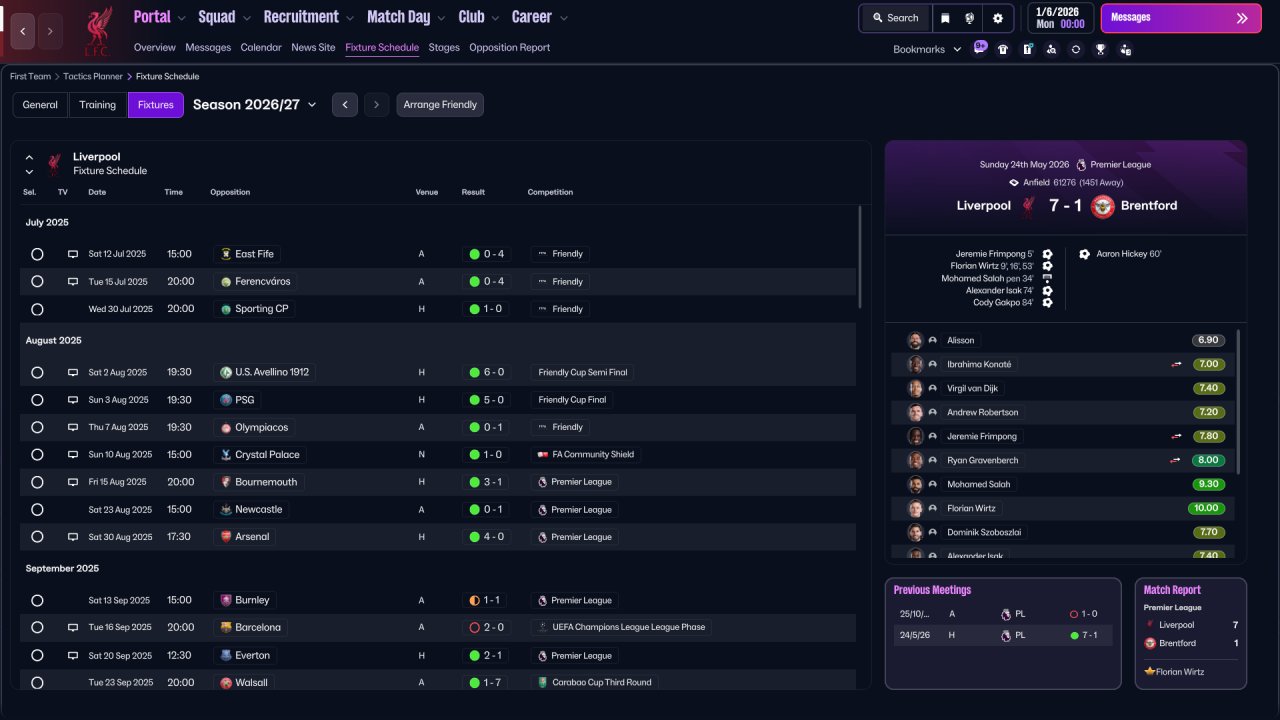The image size is (1280, 720).
Task: Click the Crystal Palace club badge
Action: pyautogui.click(x=226, y=455)
